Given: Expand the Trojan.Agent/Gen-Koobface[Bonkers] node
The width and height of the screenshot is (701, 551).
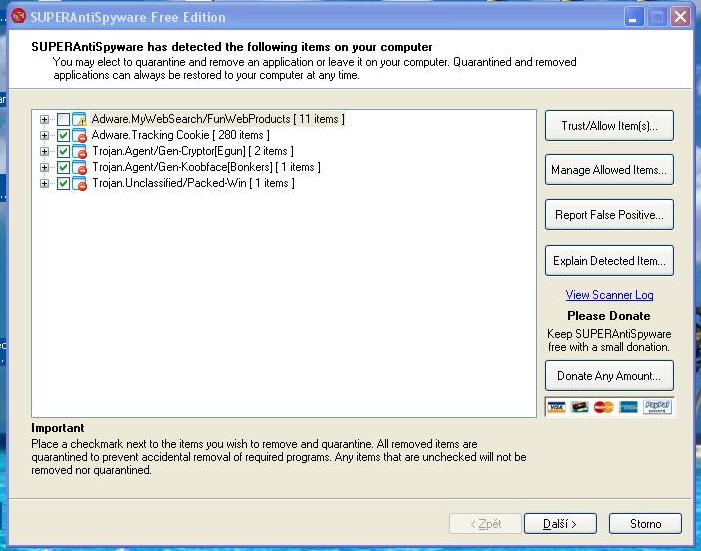Looking at the screenshot, I should click(44, 168).
